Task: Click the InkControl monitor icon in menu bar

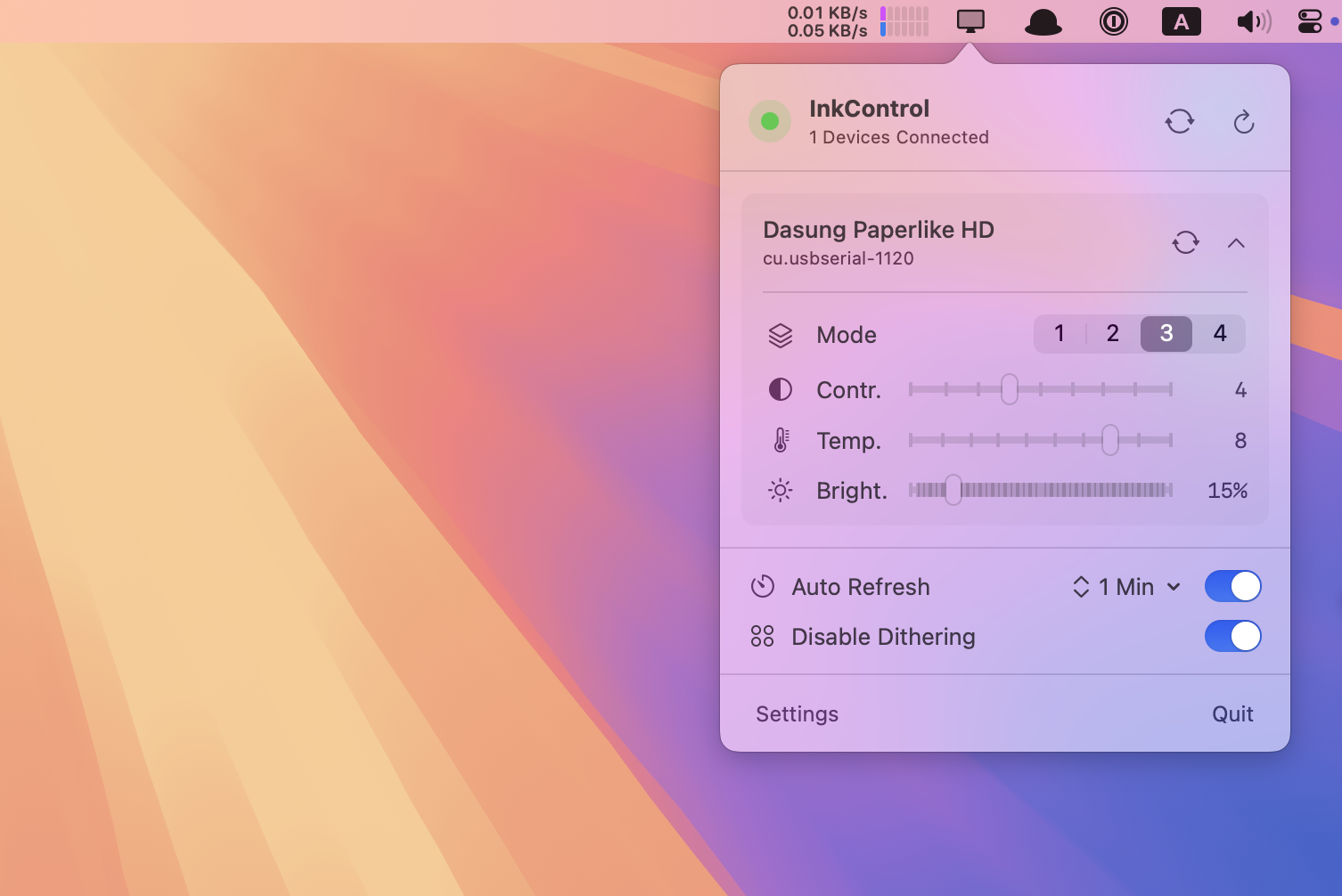Action: [970, 20]
